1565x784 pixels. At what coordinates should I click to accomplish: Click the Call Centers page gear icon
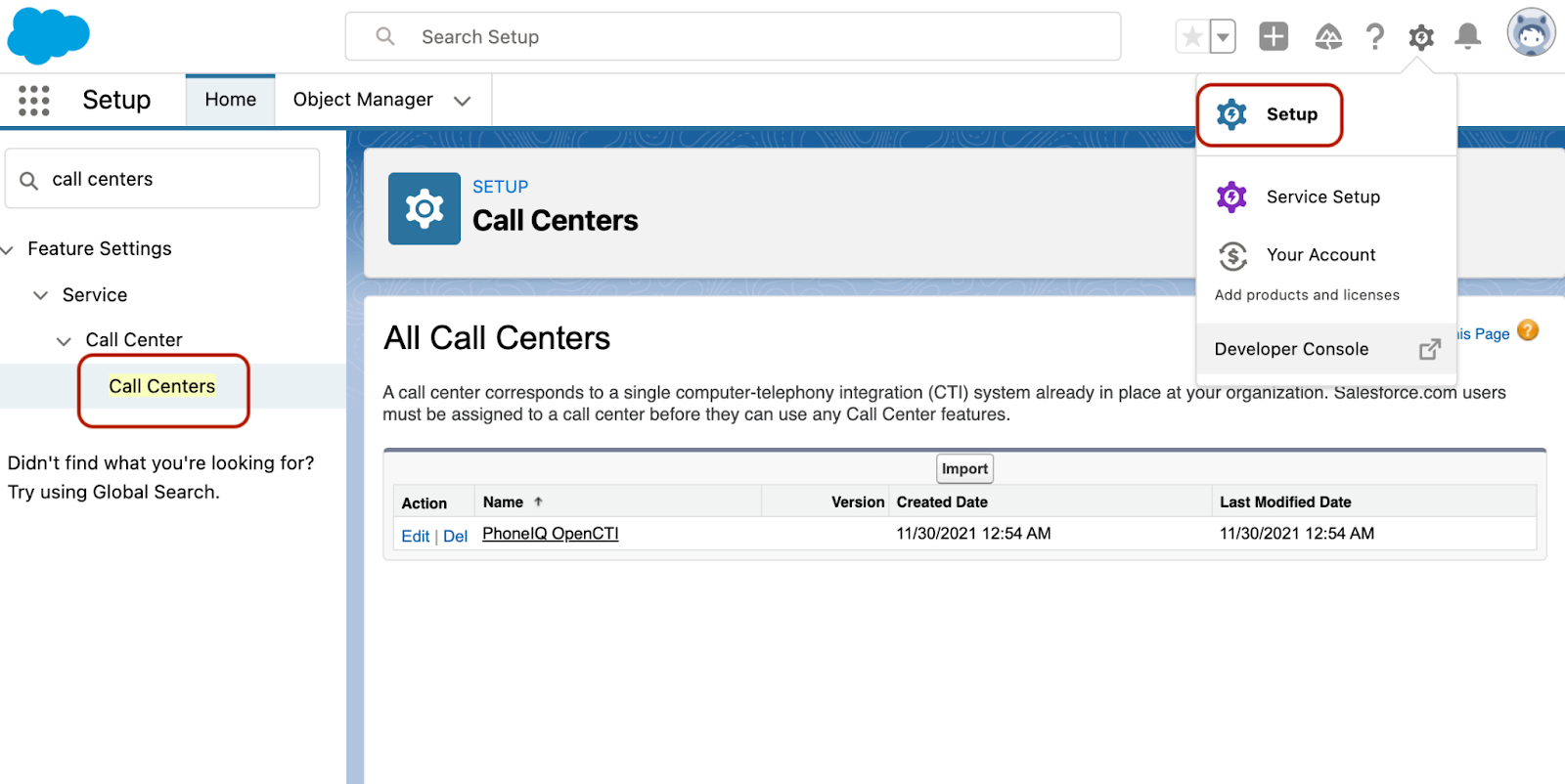(425, 208)
